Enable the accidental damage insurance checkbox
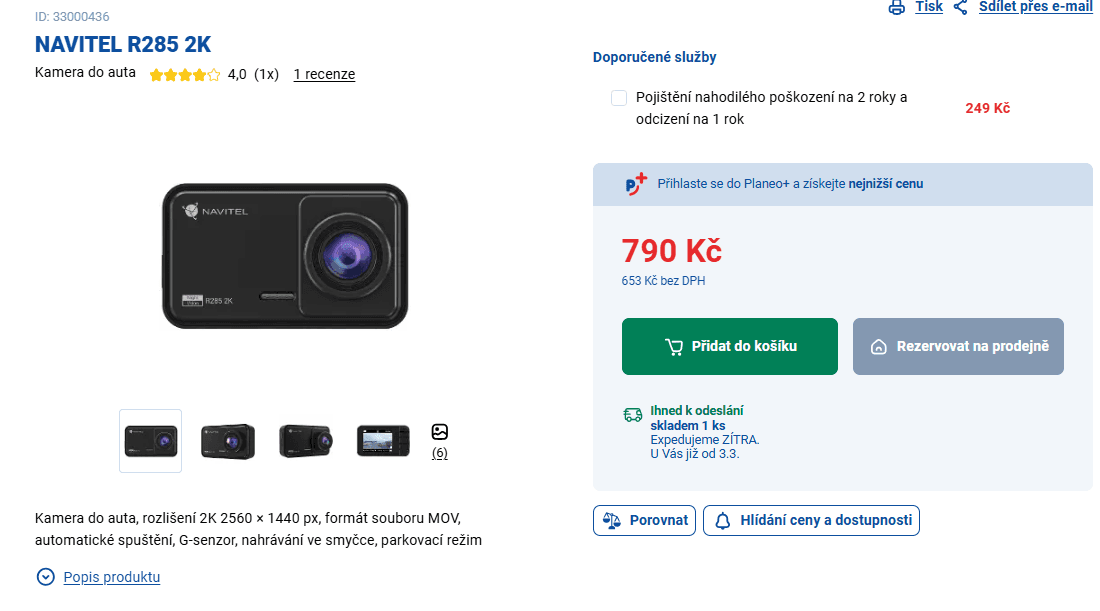The width and height of the screenshot is (1100, 611). (x=619, y=98)
